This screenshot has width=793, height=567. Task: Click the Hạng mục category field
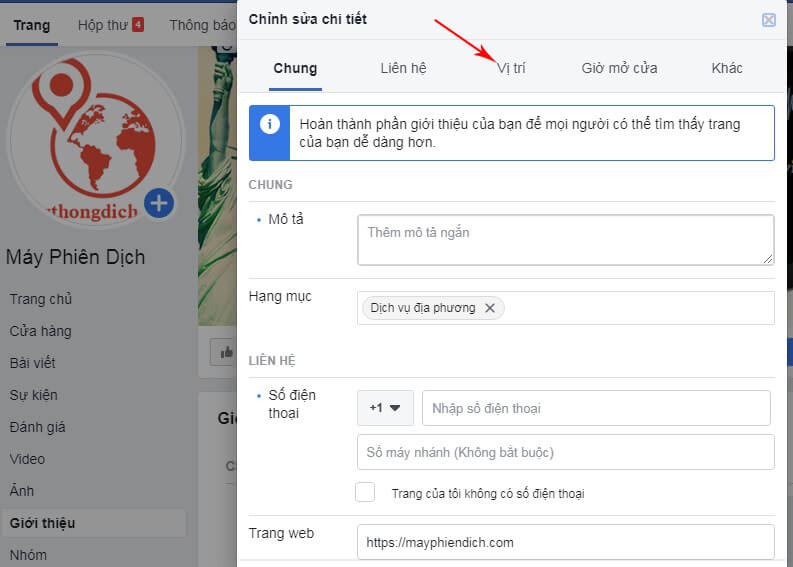[x=565, y=308]
